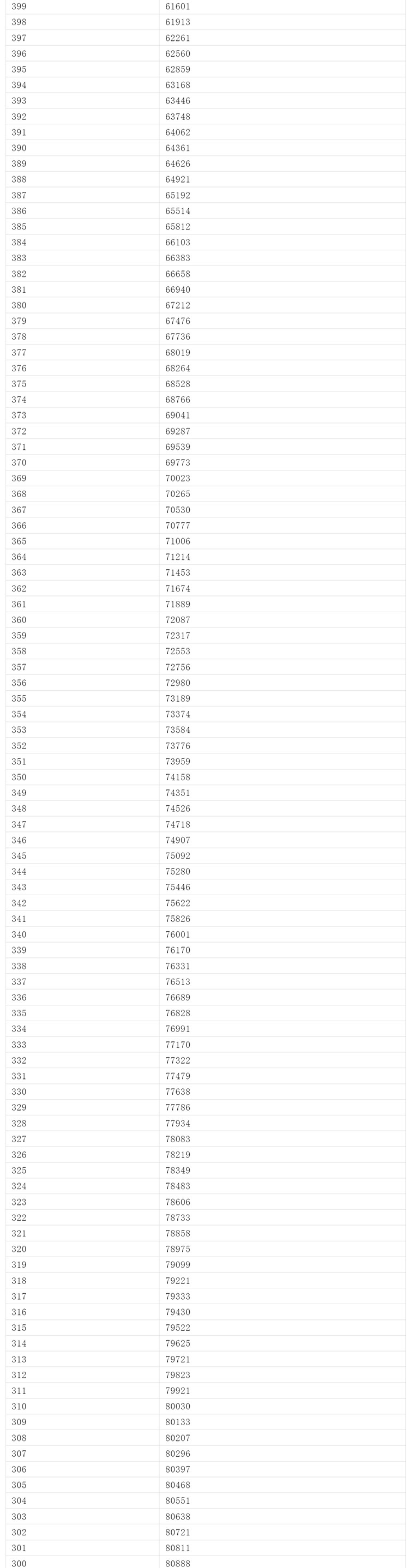The image size is (409, 1568).
Task: Select the cell with value 80811
Action: [x=178, y=1548]
